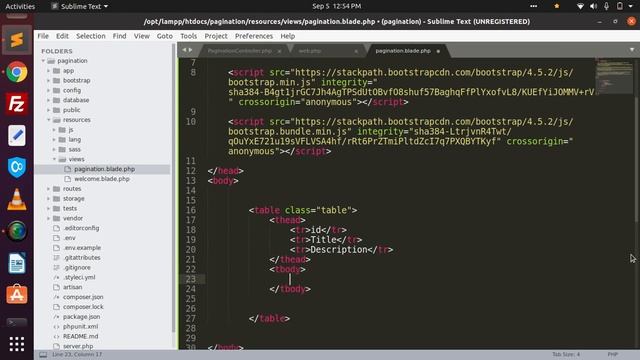Change PHP syntax in status bar
This screenshot has width=640, height=360.
click(x=613, y=354)
